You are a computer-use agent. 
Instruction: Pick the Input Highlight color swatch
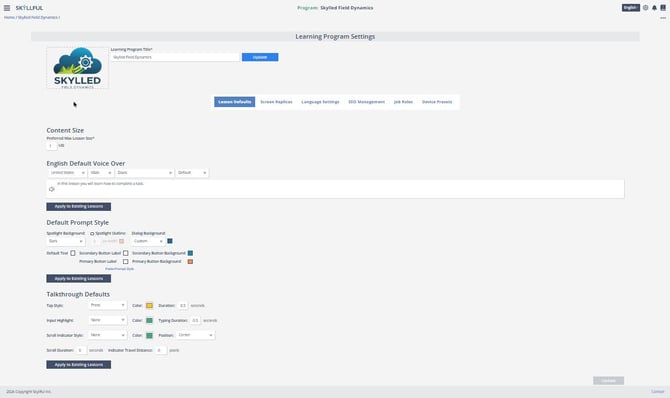(149, 321)
